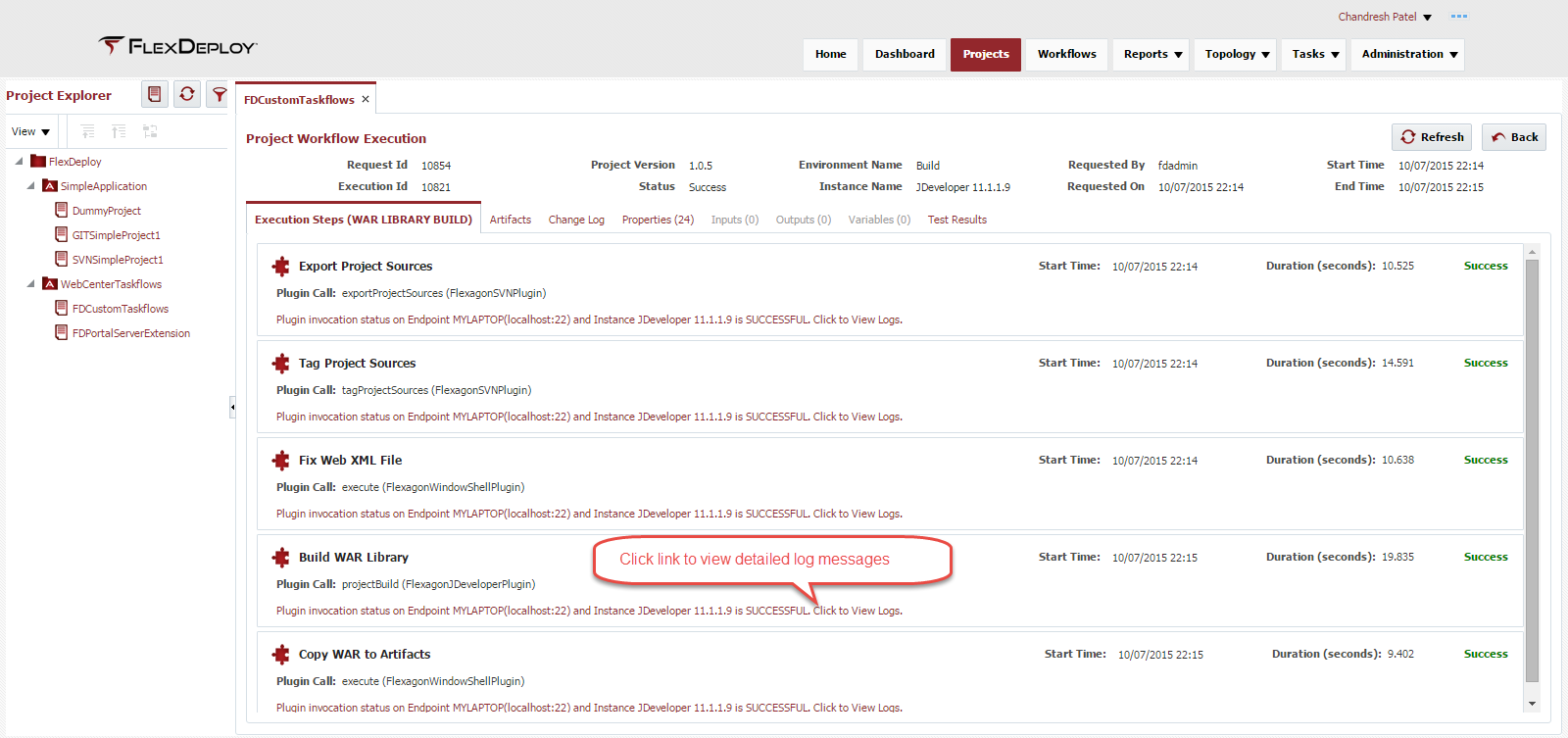This screenshot has height=738, width=1568.
Task: Switch to the Artifacts tab
Action: point(511,220)
